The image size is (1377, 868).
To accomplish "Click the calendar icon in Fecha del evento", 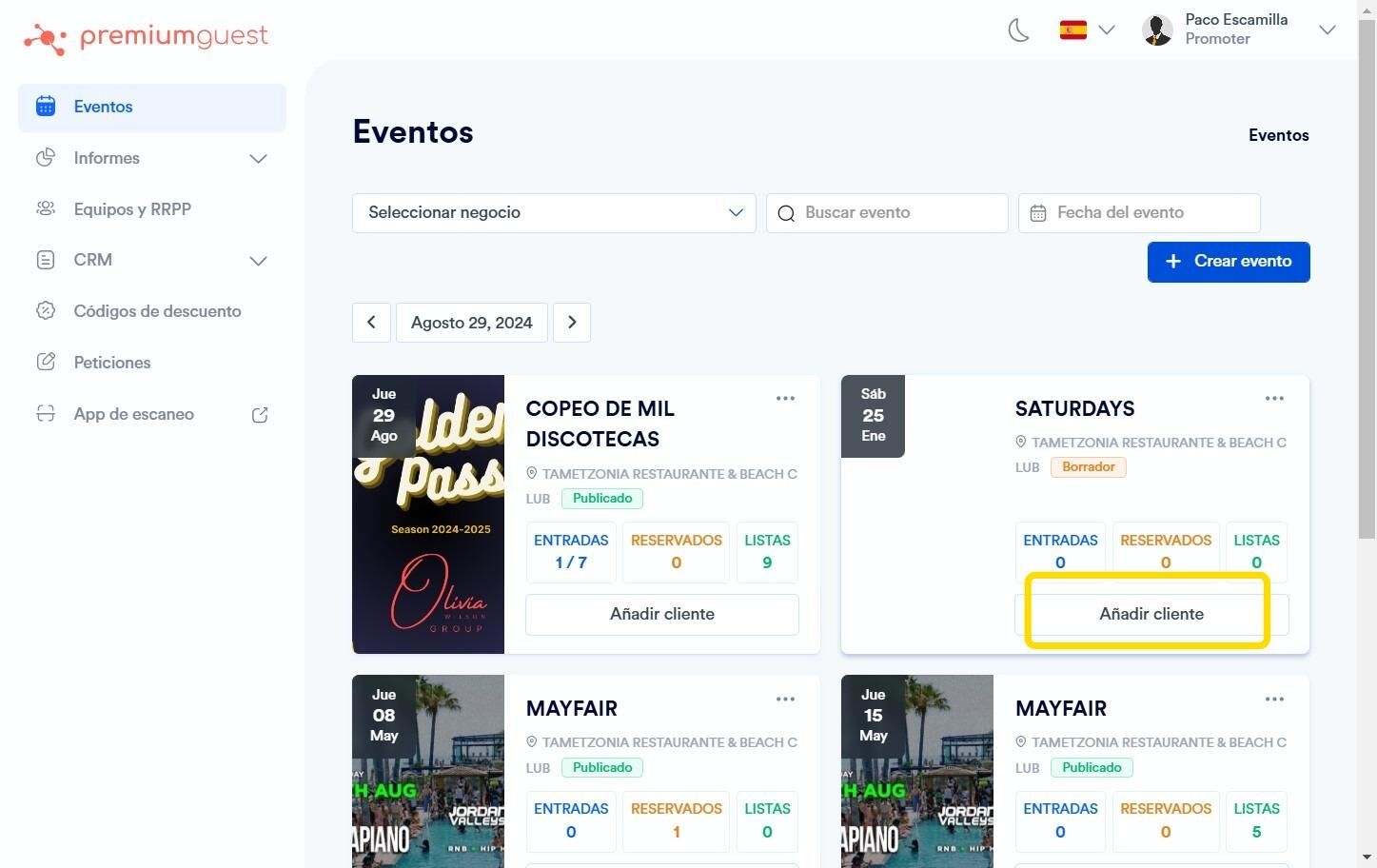I will click(x=1038, y=213).
